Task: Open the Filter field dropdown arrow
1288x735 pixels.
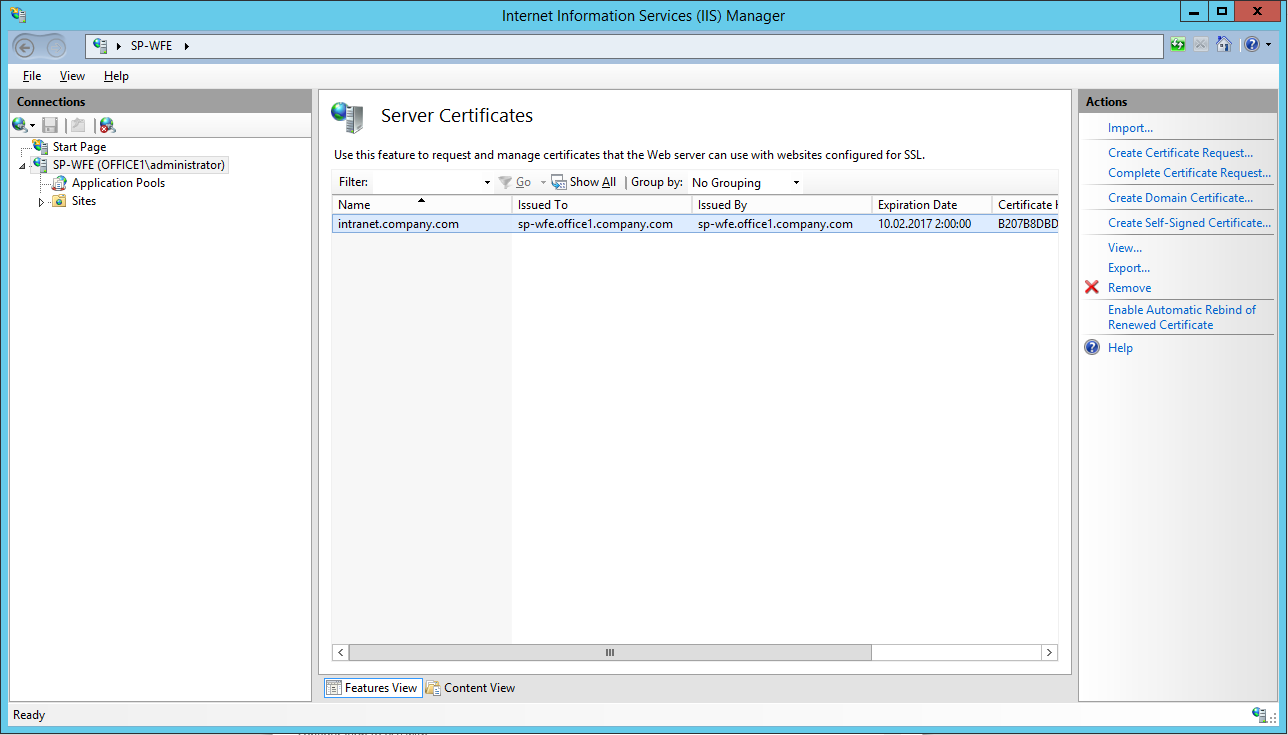Action: [x=487, y=183]
